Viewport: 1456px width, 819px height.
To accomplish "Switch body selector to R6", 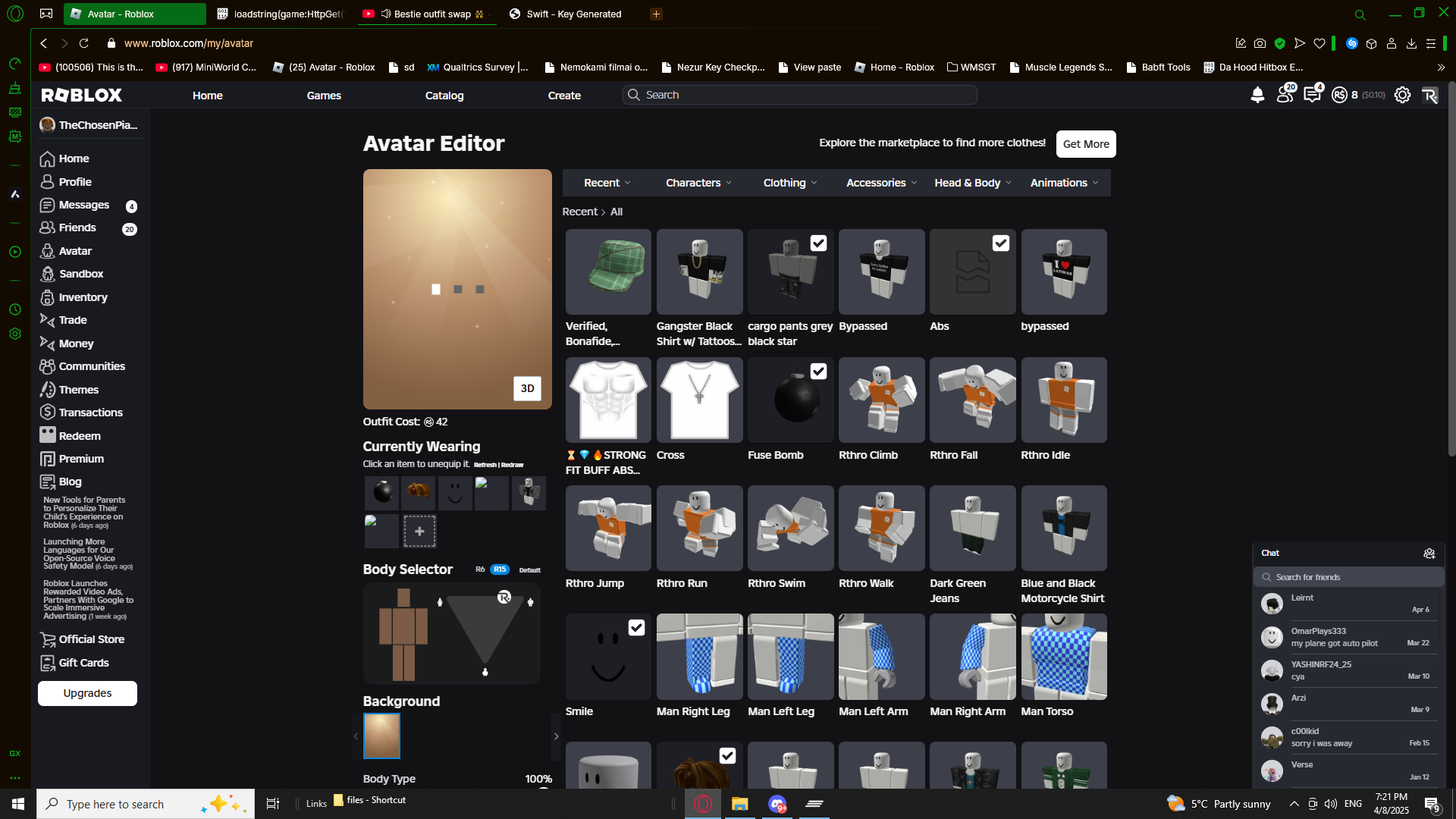I will tap(480, 570).
